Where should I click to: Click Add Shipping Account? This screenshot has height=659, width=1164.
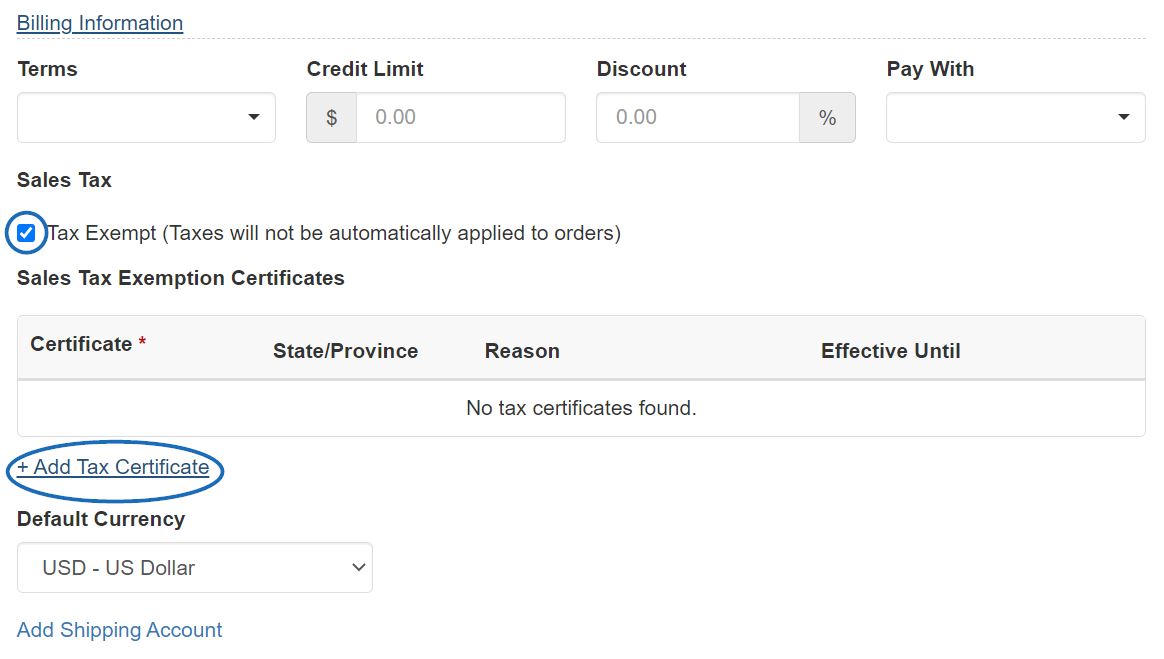[119, 630]
